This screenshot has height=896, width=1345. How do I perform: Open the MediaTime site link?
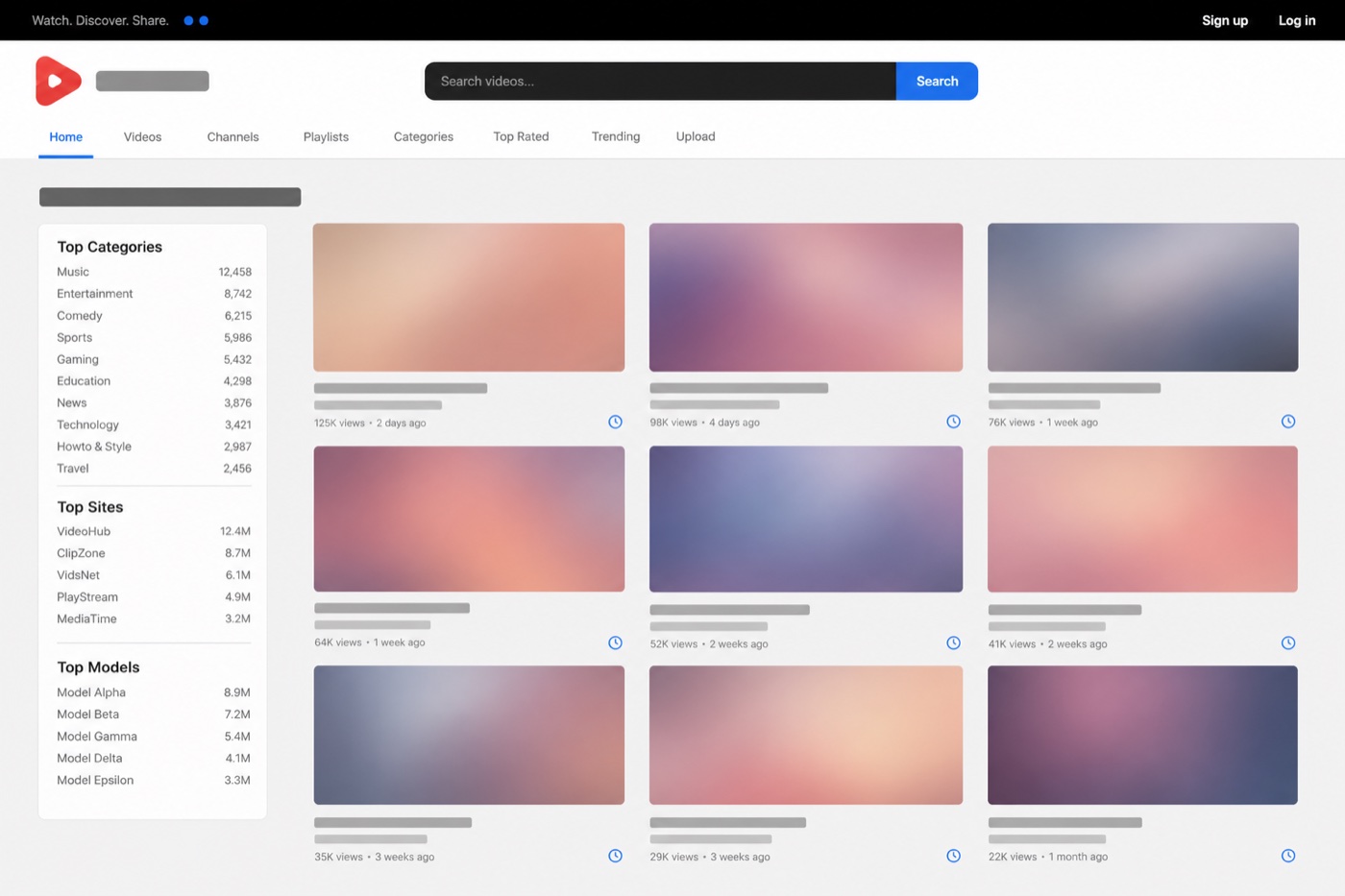pyautogui.click(x=86, y=619)
